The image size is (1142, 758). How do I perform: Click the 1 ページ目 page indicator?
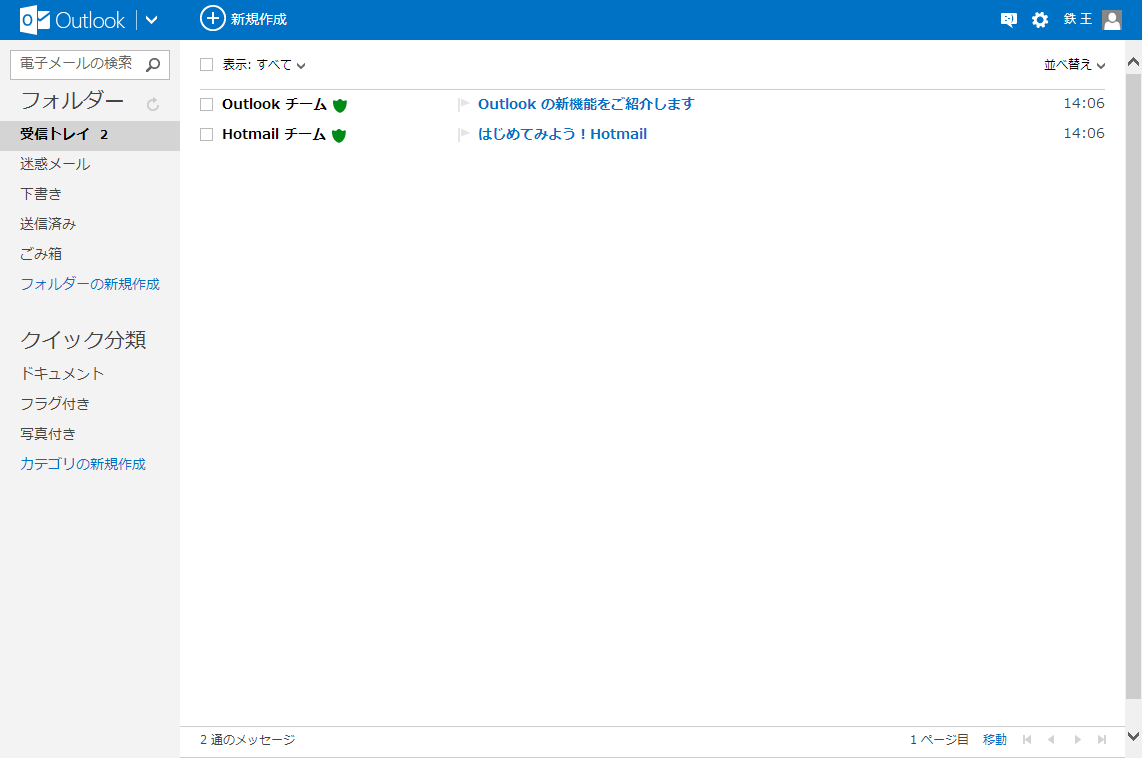click(939, 740)
